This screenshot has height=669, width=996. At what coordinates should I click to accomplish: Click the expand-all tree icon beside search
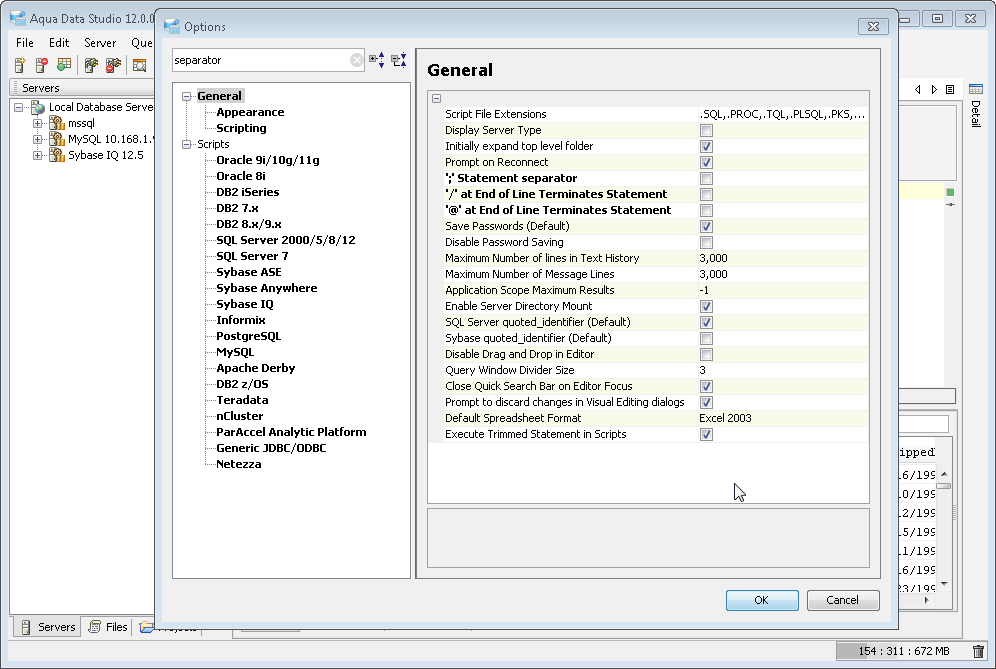click(x=377, y=60)
